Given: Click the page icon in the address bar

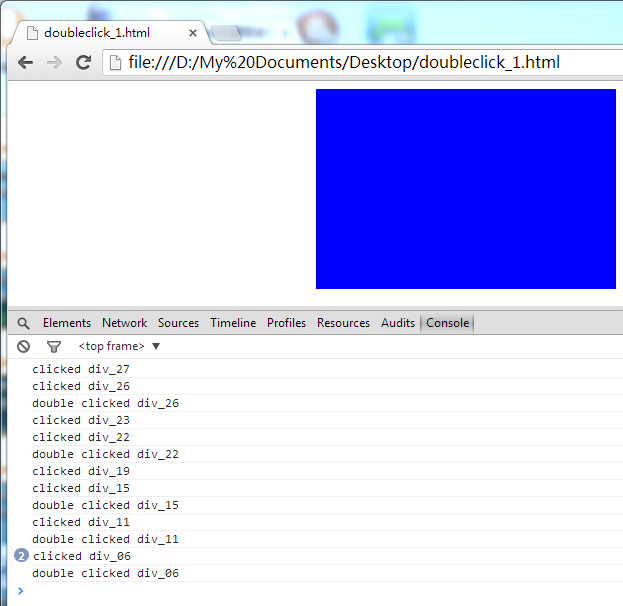Looking at the screenshot, I should tap(116, 63).
